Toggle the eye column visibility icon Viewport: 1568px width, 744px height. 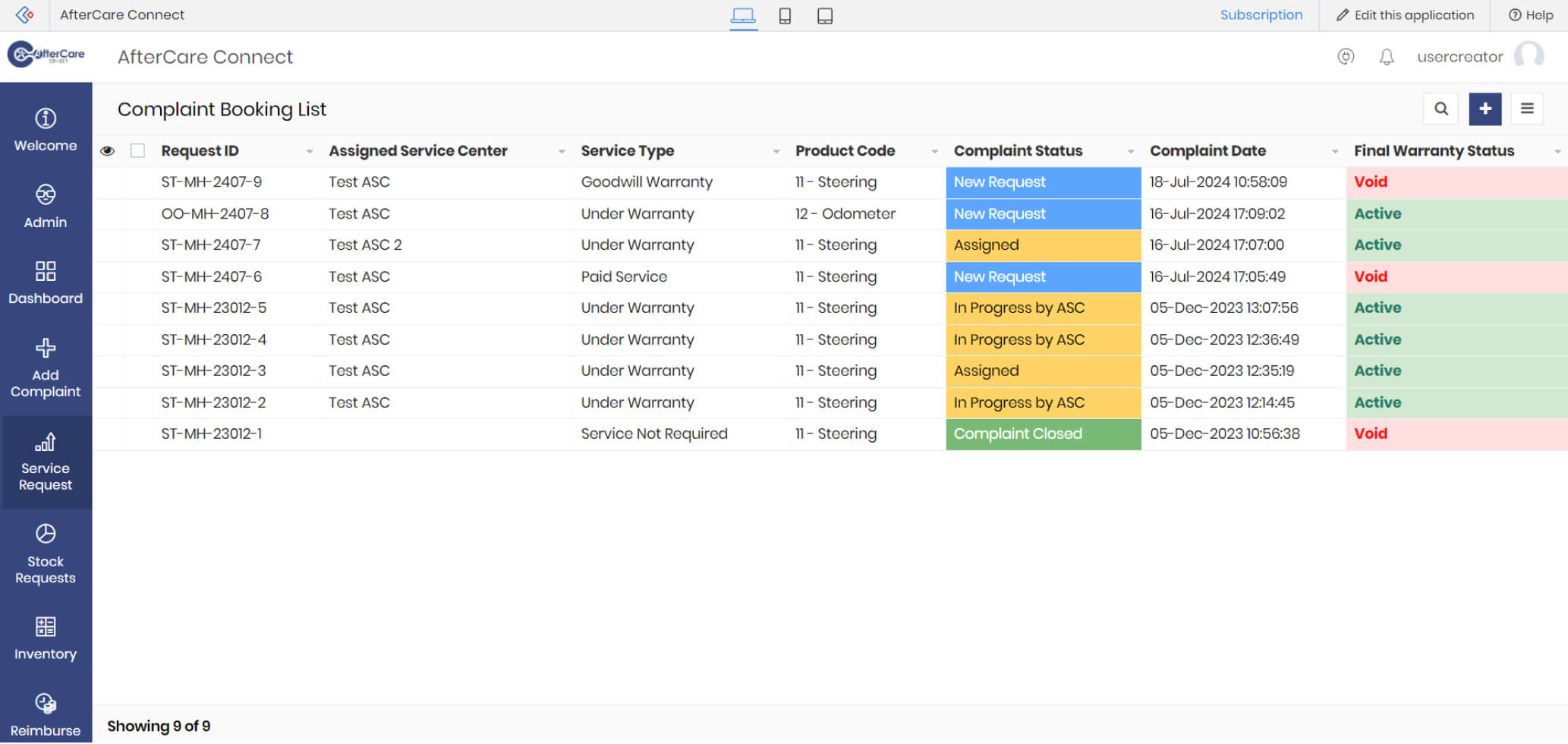pyautogui.click(x=108, y=151)
